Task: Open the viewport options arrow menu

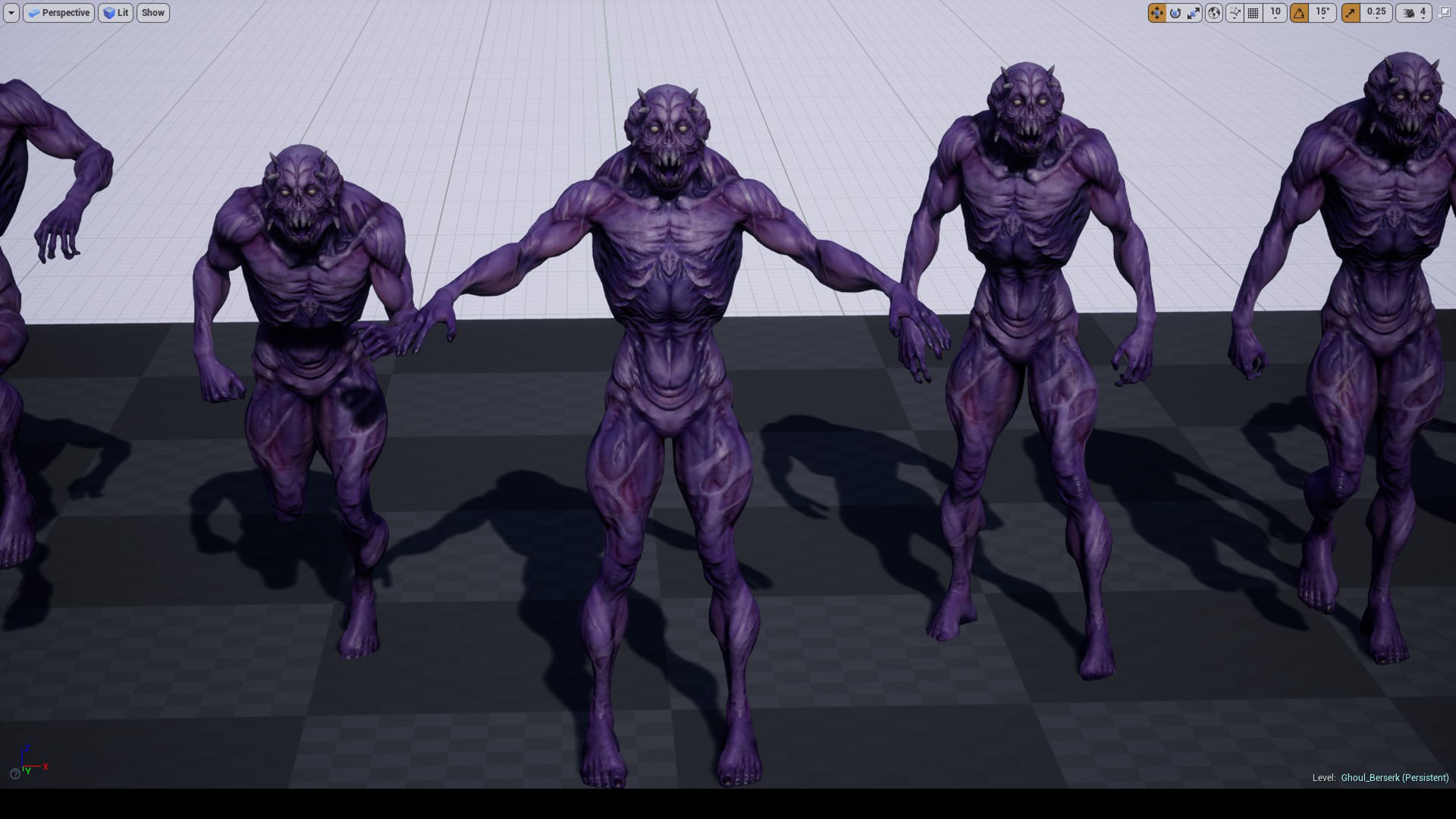Action: click(11, 13)
